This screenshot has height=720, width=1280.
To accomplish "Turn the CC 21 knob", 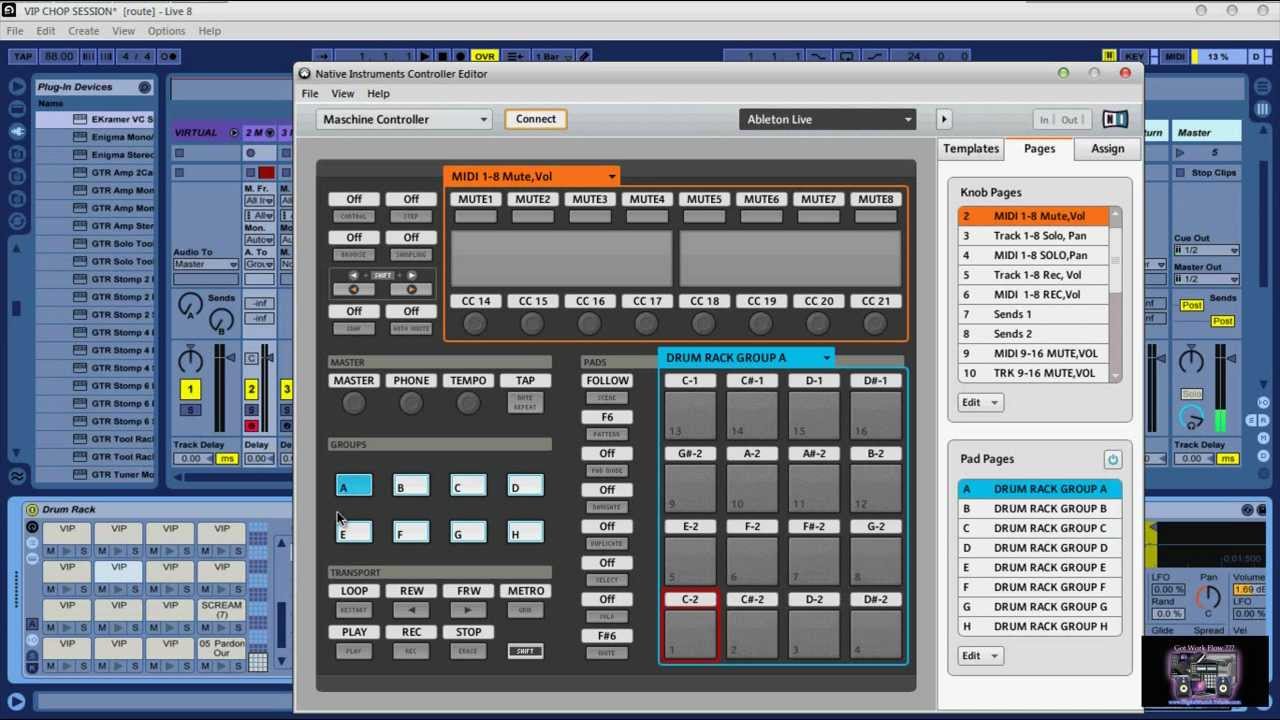I will [875, 323].
